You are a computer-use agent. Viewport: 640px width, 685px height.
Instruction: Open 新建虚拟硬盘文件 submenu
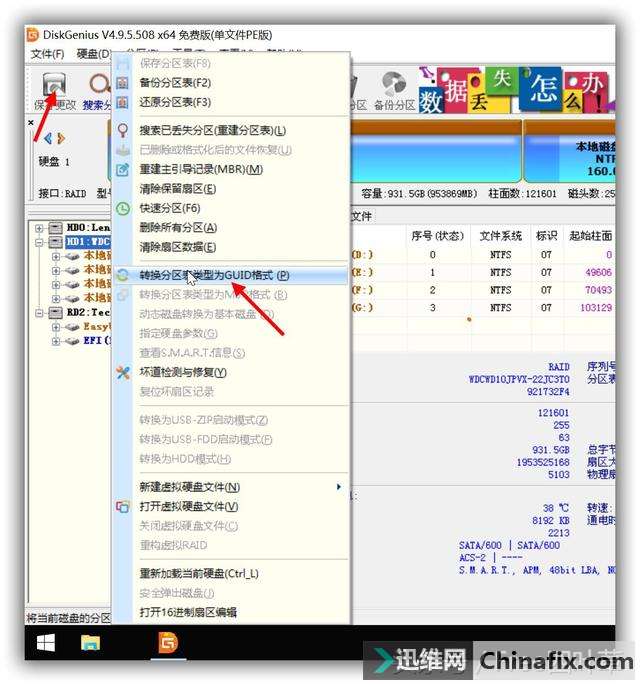coord(190,487)
